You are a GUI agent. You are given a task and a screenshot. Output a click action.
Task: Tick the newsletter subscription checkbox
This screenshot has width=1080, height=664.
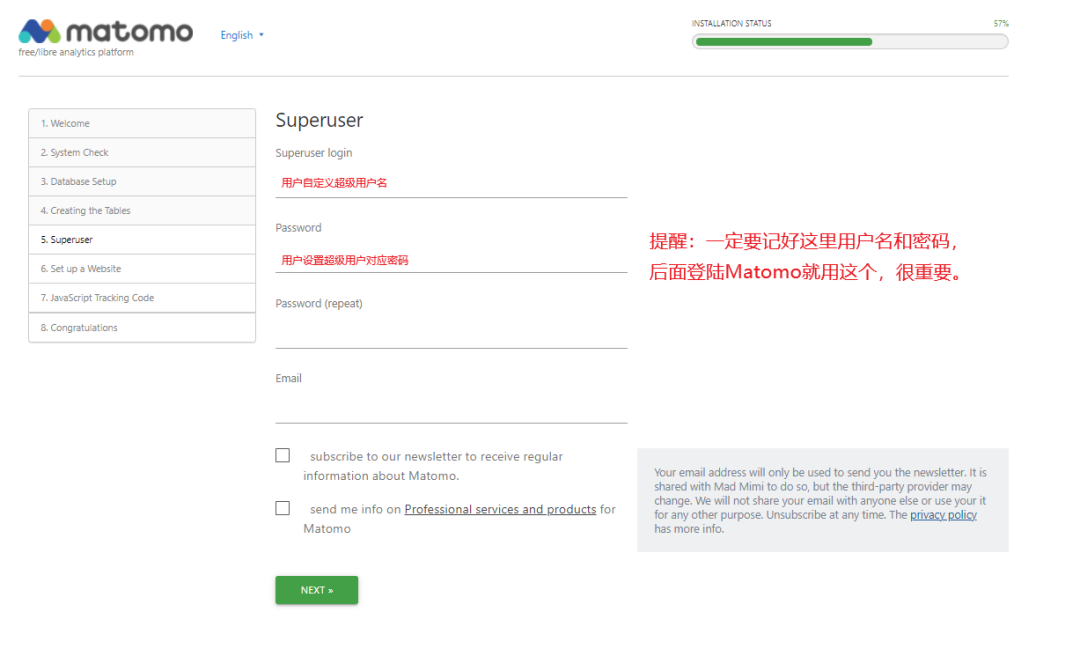pyautogui.click(x=282, y=455)
